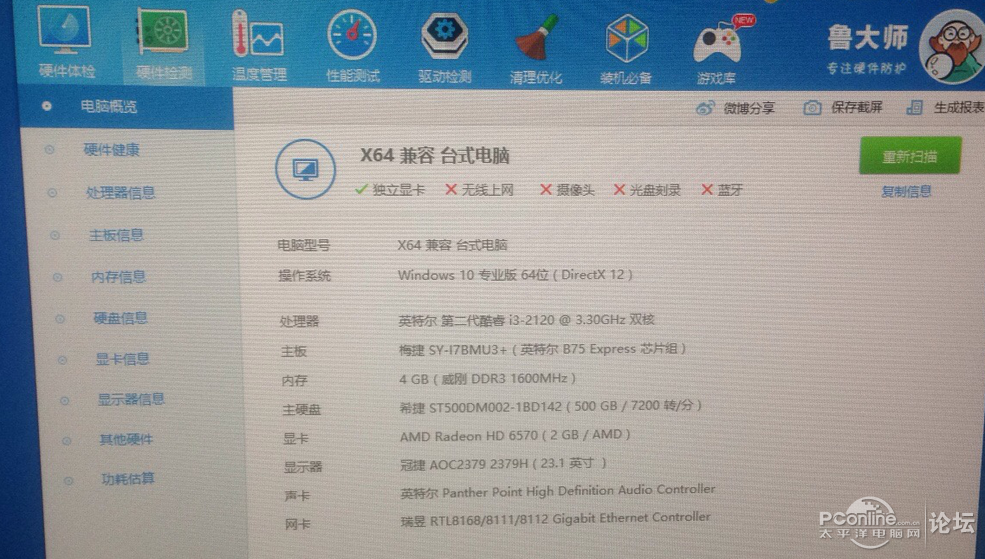Image resolution: width=985 pixels, height=559 pixels.
Task: Click the ST500DM002-1BD142 hard disk value
Action: pyautogui.click(x=550, y=406)
